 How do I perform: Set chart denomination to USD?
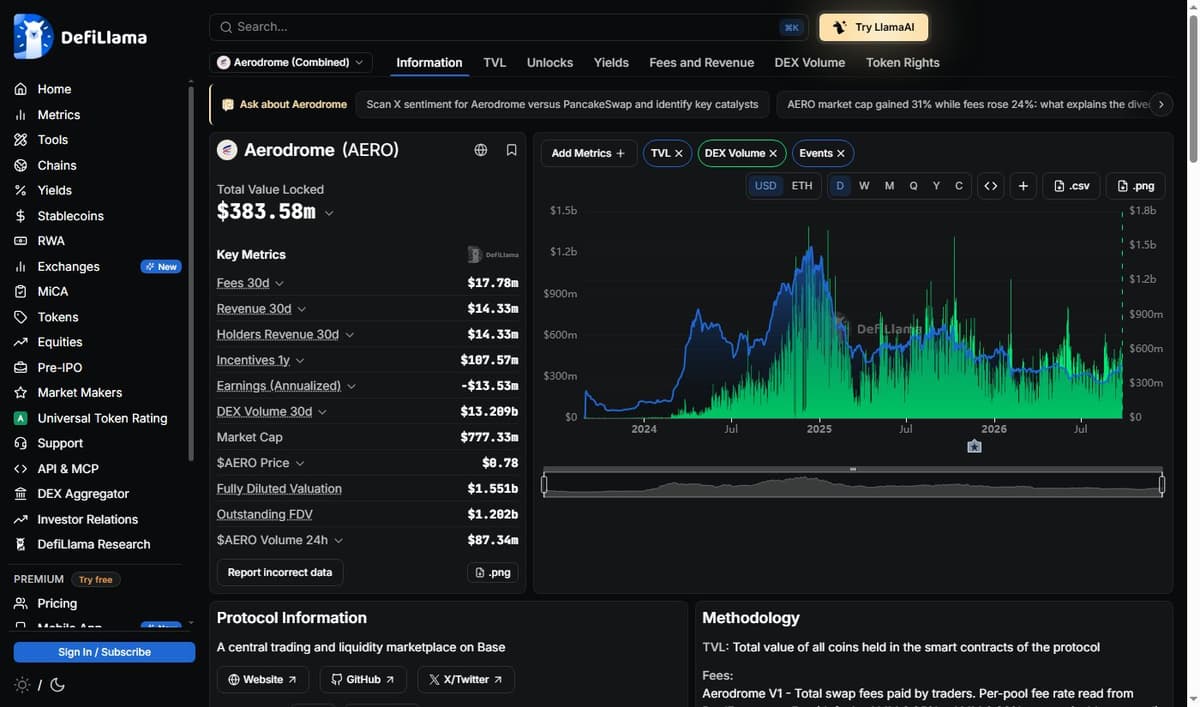tap(765, 186)
